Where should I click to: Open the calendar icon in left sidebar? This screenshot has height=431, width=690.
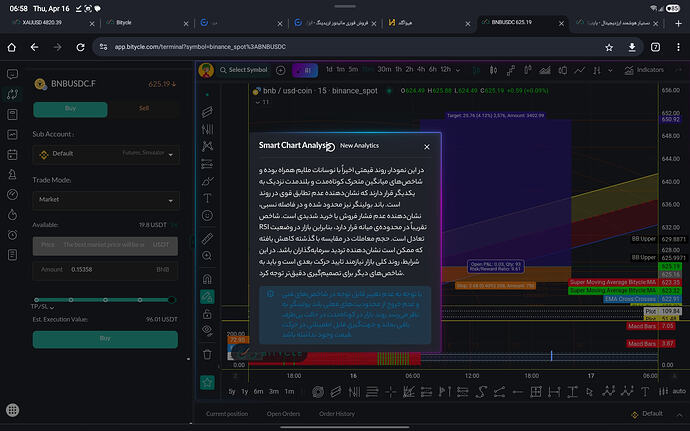tap(12, 155)
